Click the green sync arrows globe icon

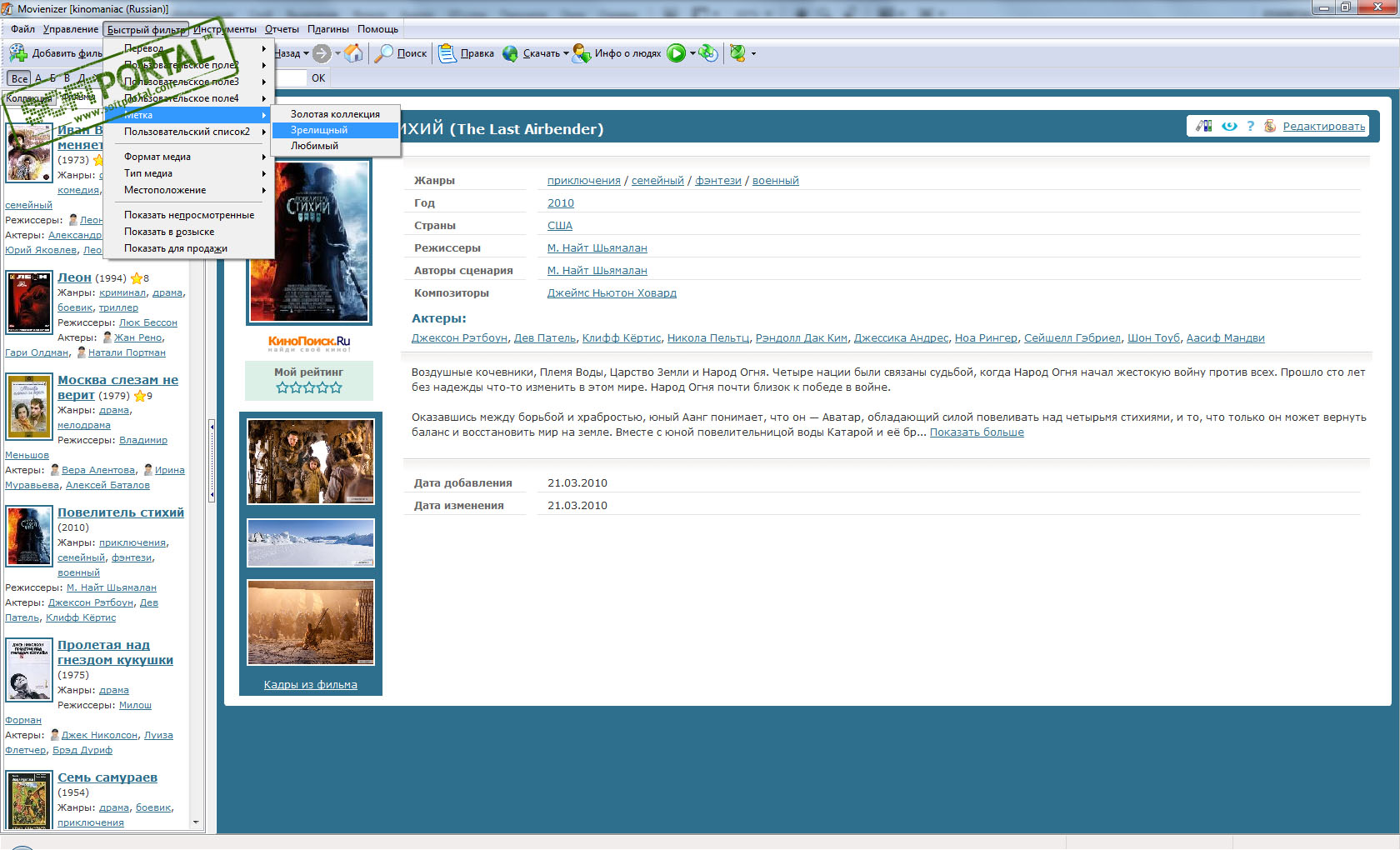click(x=708, y=53)
